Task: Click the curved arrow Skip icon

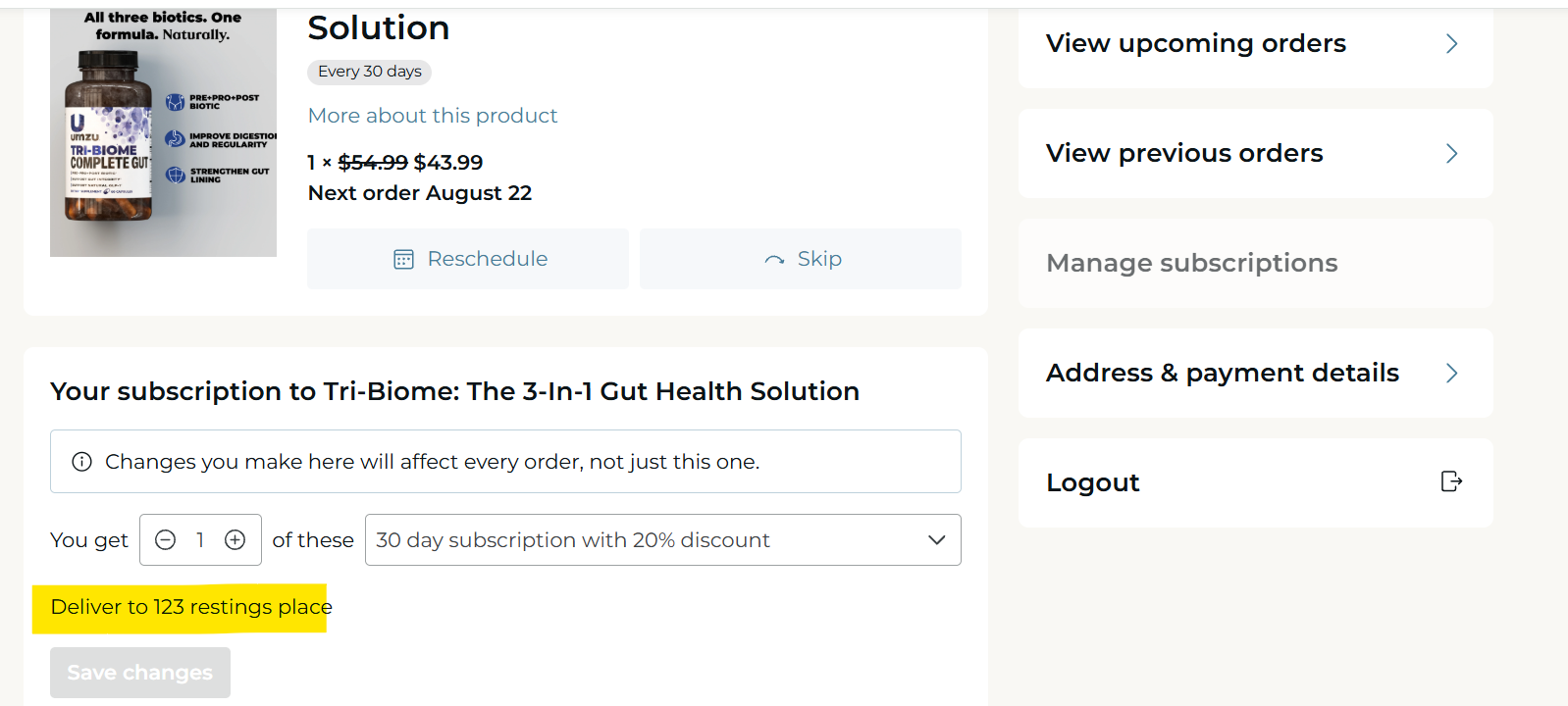Action: 774,260
